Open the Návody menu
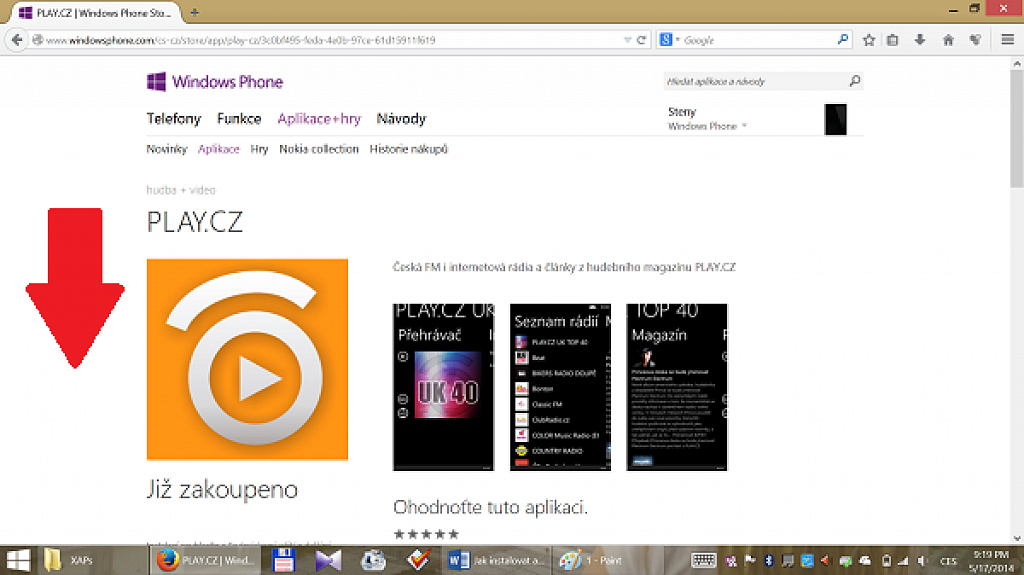Image resolution: width=1024 pixels, height=575 pixels. [x=401, y=119]
